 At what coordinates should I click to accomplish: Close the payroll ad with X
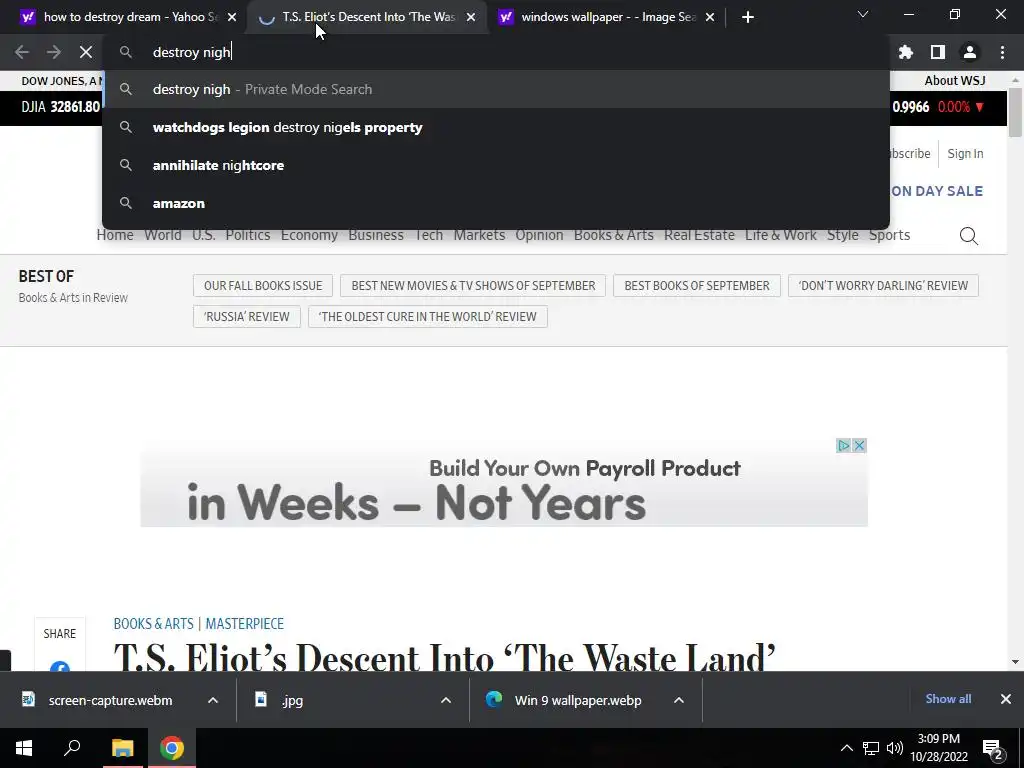[x=859, y=445]
